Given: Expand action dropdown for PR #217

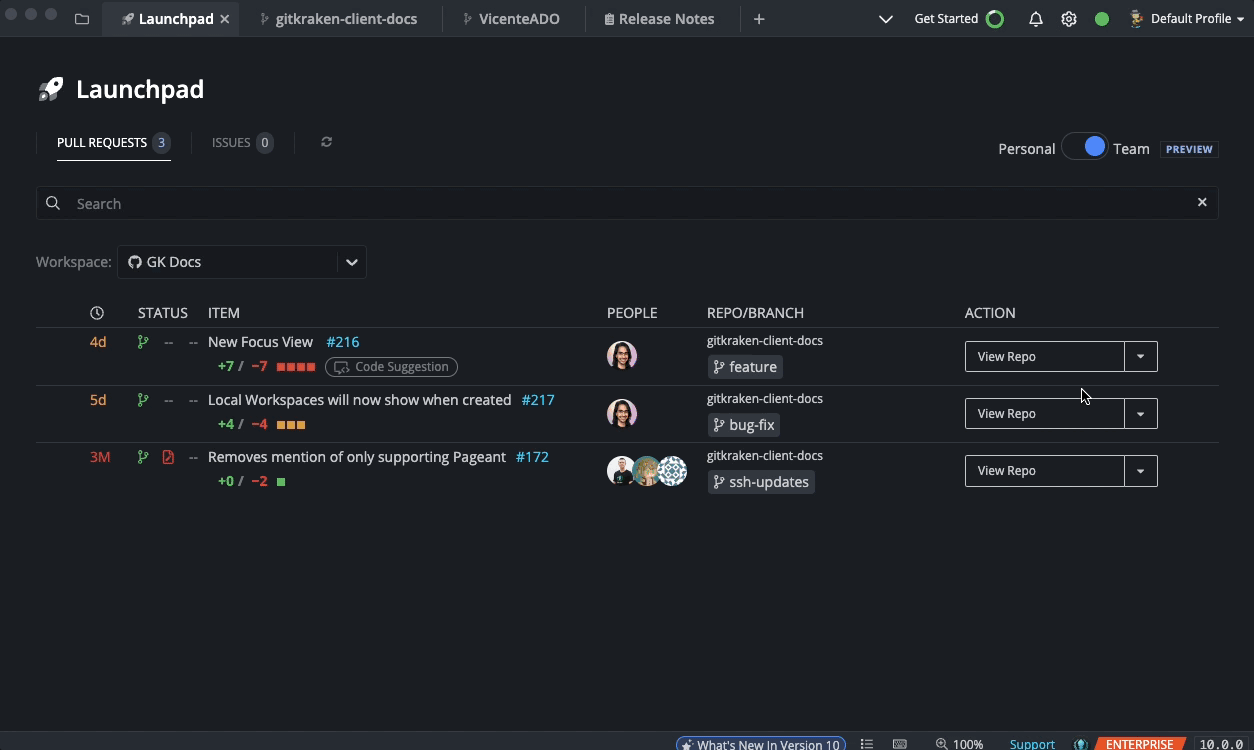Looking at the screenshot, I should [x=1141, y=413].
